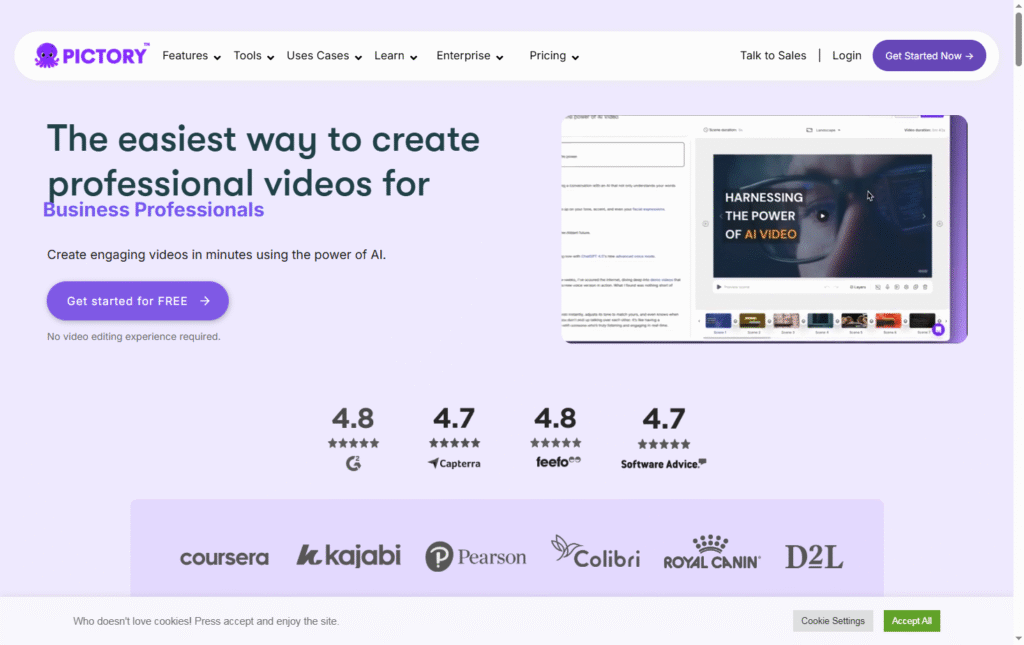Click the 4.8 feefo rating number
This screenshot has width=1024, height=645.
tap(555, 418)
